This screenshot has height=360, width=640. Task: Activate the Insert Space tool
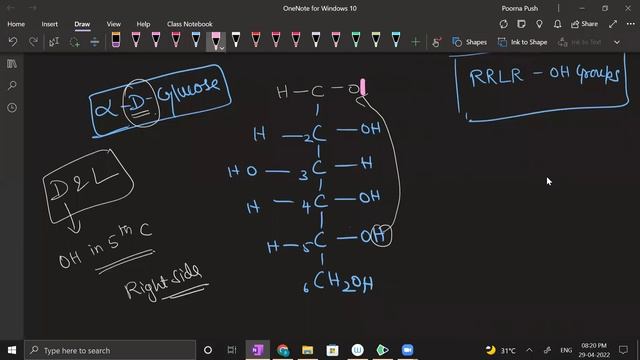[x=94, y=42]
